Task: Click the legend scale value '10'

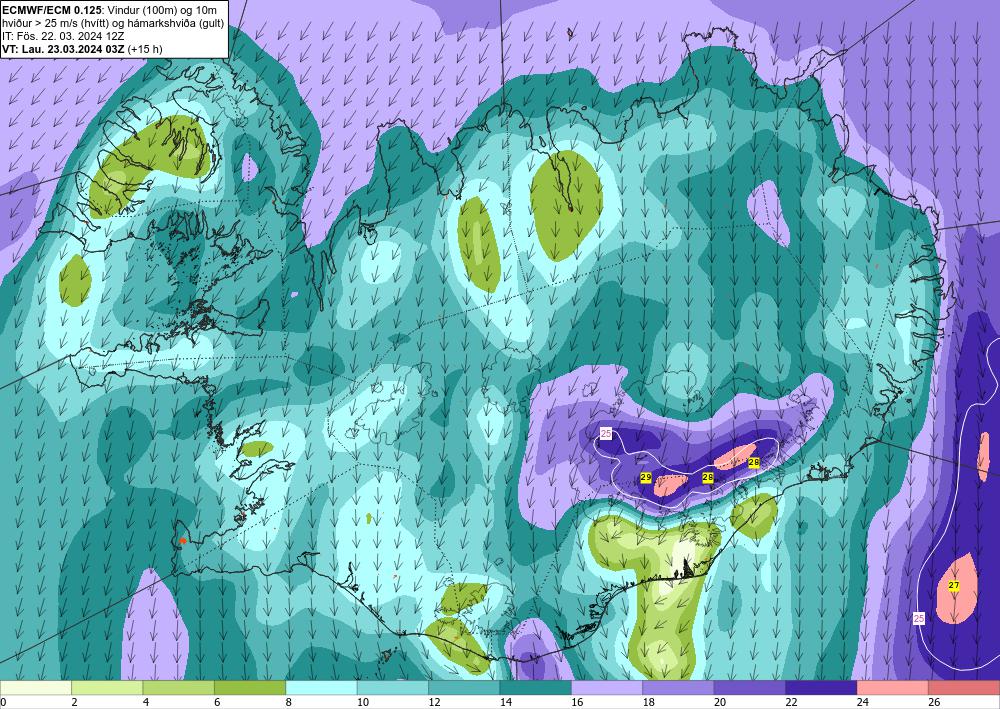Action: [363, 703]
